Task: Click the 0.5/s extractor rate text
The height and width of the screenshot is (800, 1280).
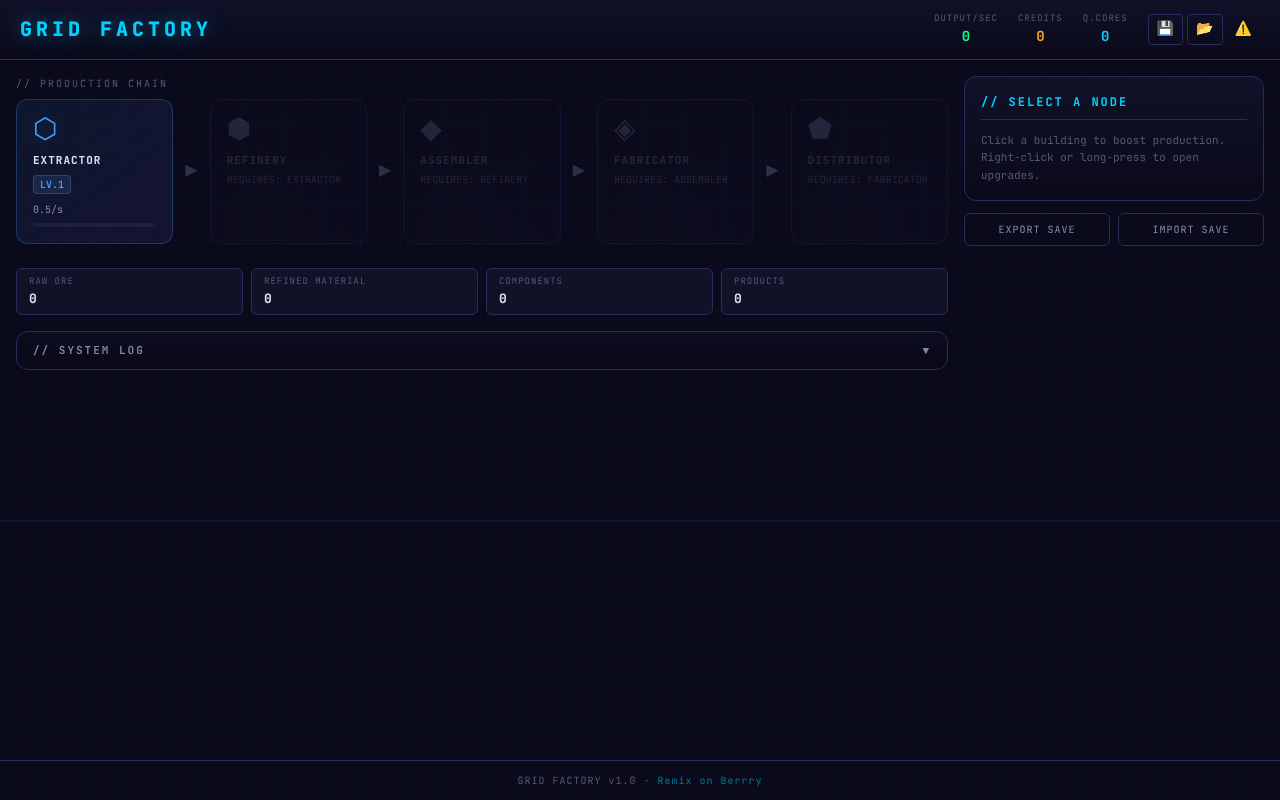Action: point(48,210)
